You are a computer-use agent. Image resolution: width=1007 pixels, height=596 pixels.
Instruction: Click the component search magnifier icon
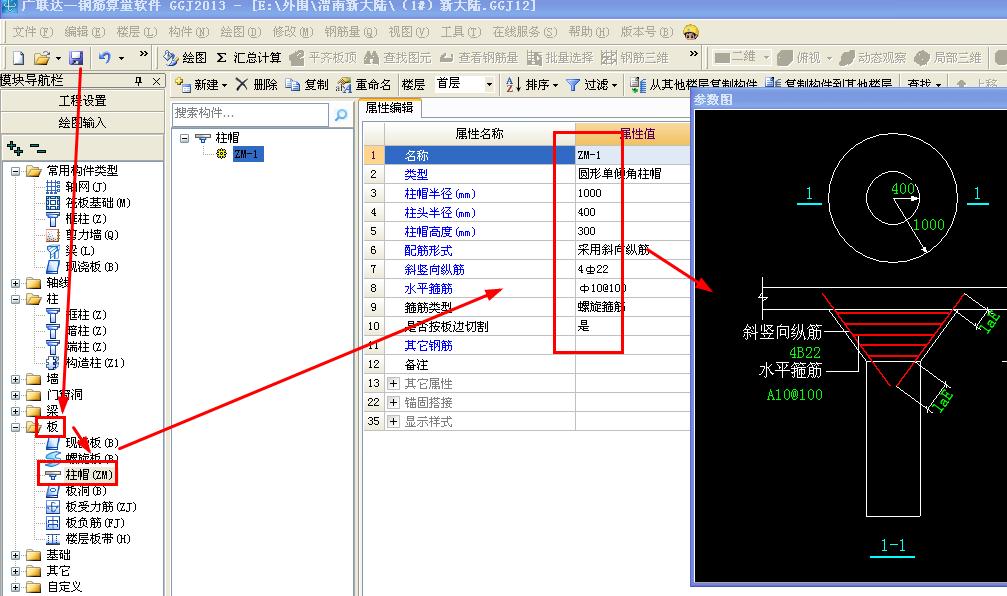[341, 114]
